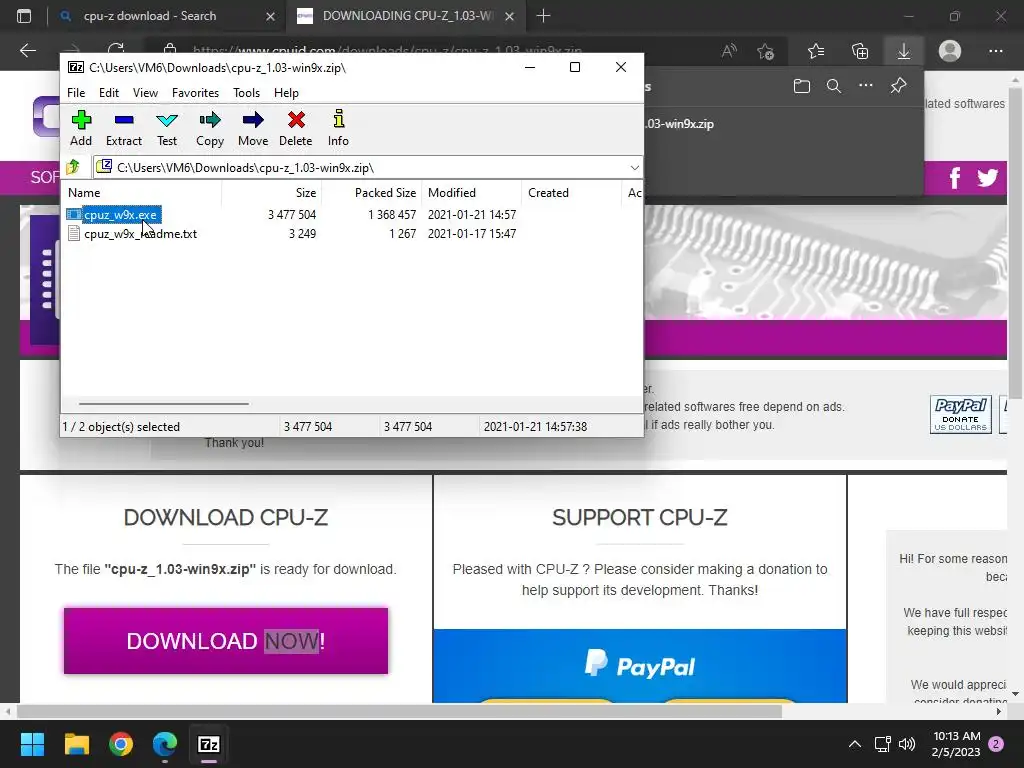Open more options in Downloads panel

coord(866,86)
